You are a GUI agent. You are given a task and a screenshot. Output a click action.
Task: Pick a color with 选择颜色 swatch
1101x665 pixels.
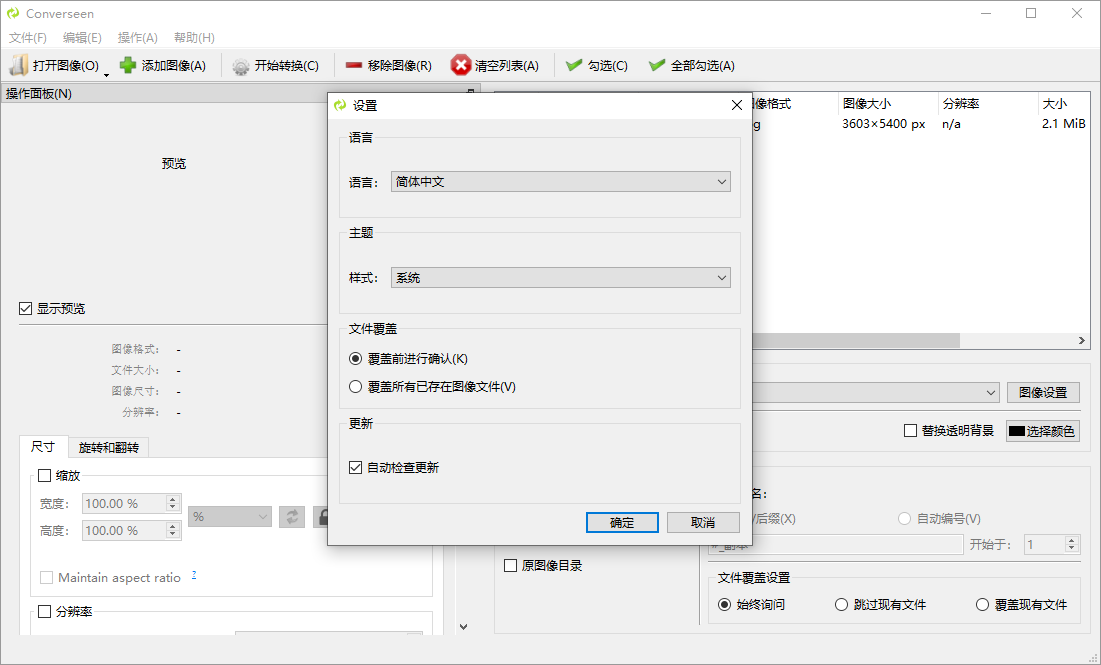(1042, 430)
